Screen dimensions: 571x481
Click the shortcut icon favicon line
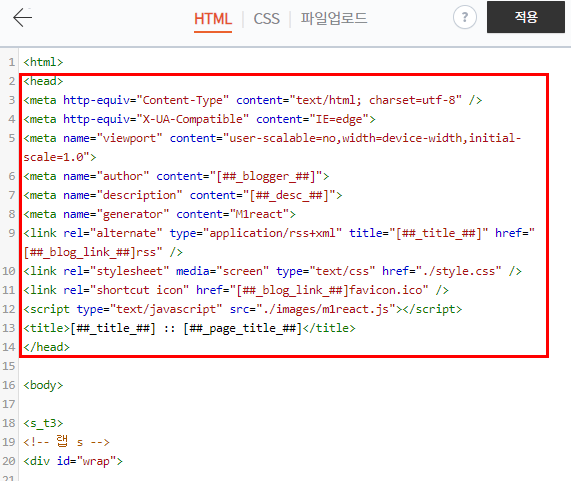click(236, 291)
